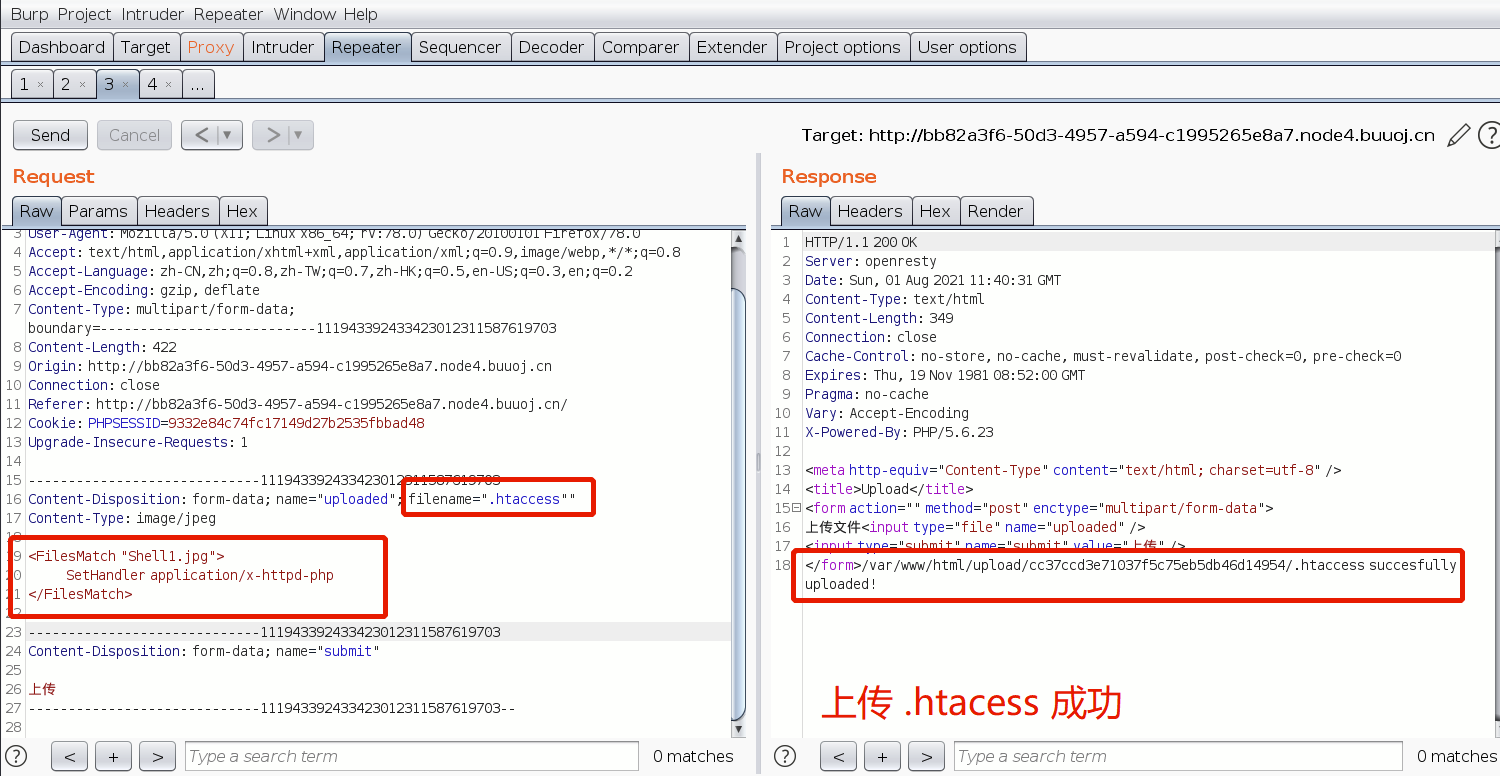Select Repeater request tab 3
Viewport: 1500px width, 776px height.
point(109,84)
